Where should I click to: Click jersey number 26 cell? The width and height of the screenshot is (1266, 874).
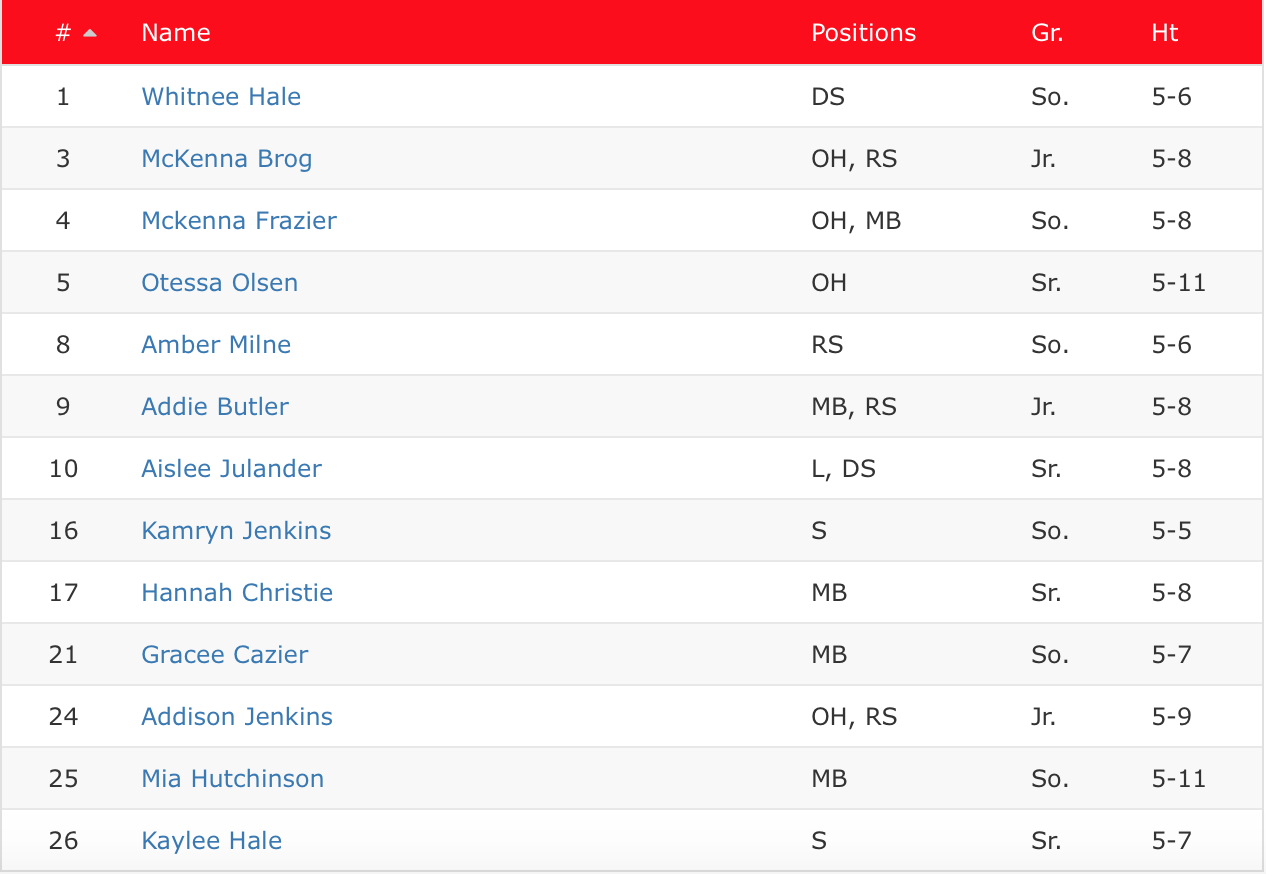63,841
